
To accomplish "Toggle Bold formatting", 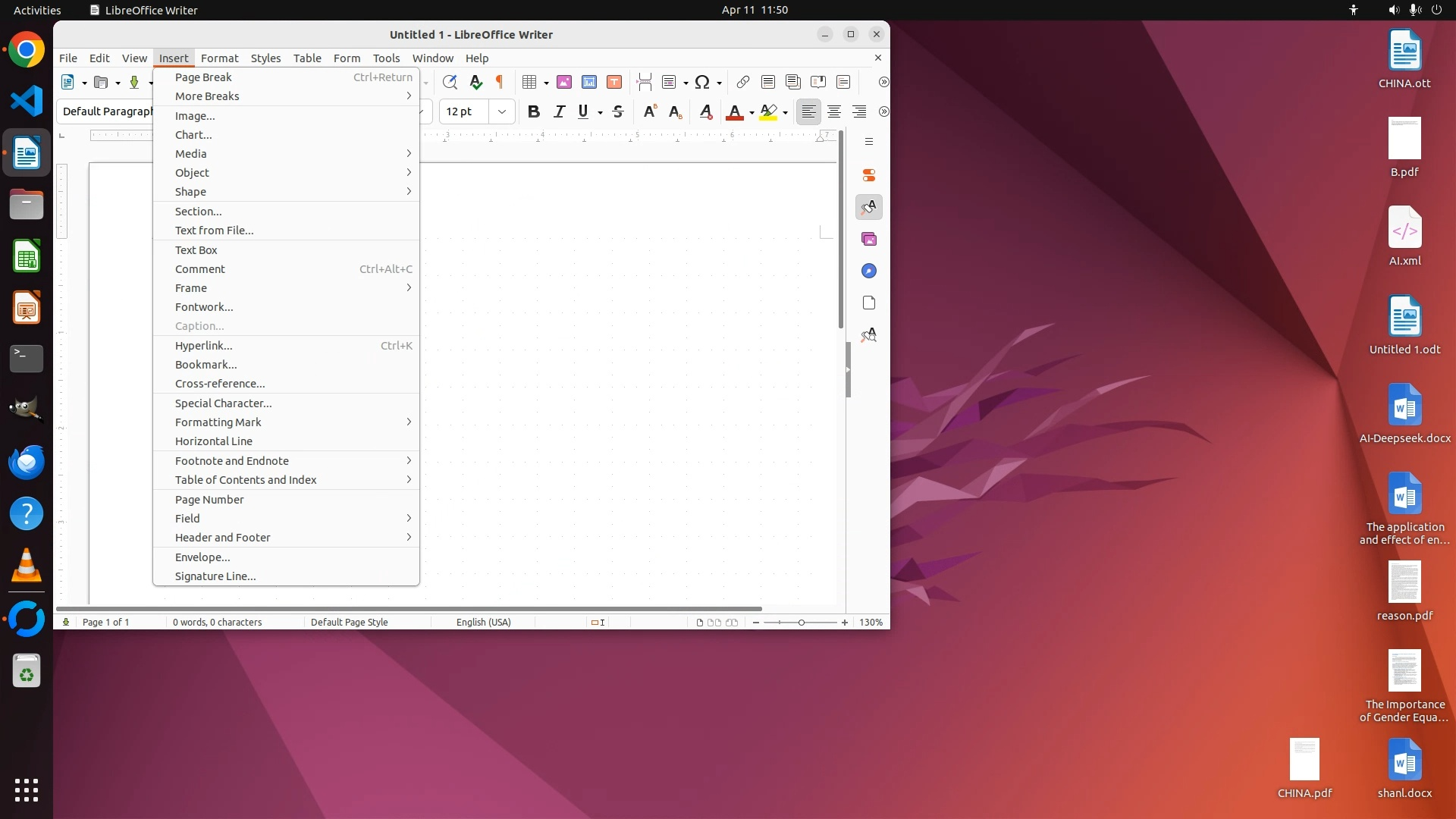I will coord(534,111).
